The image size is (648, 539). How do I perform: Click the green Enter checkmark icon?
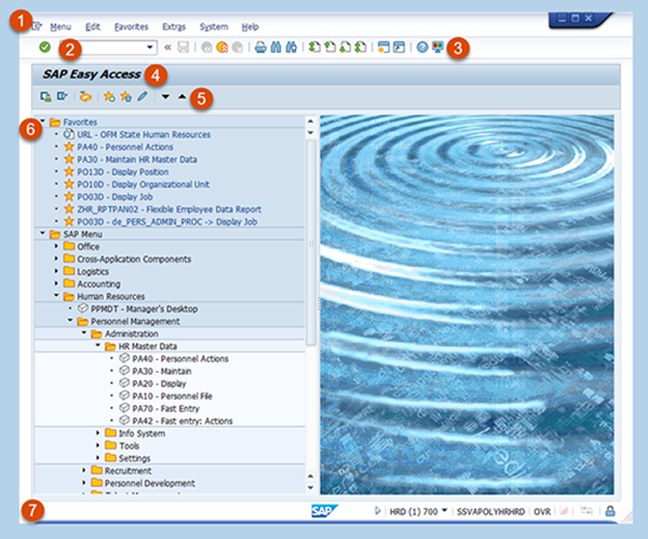[45, 47]
